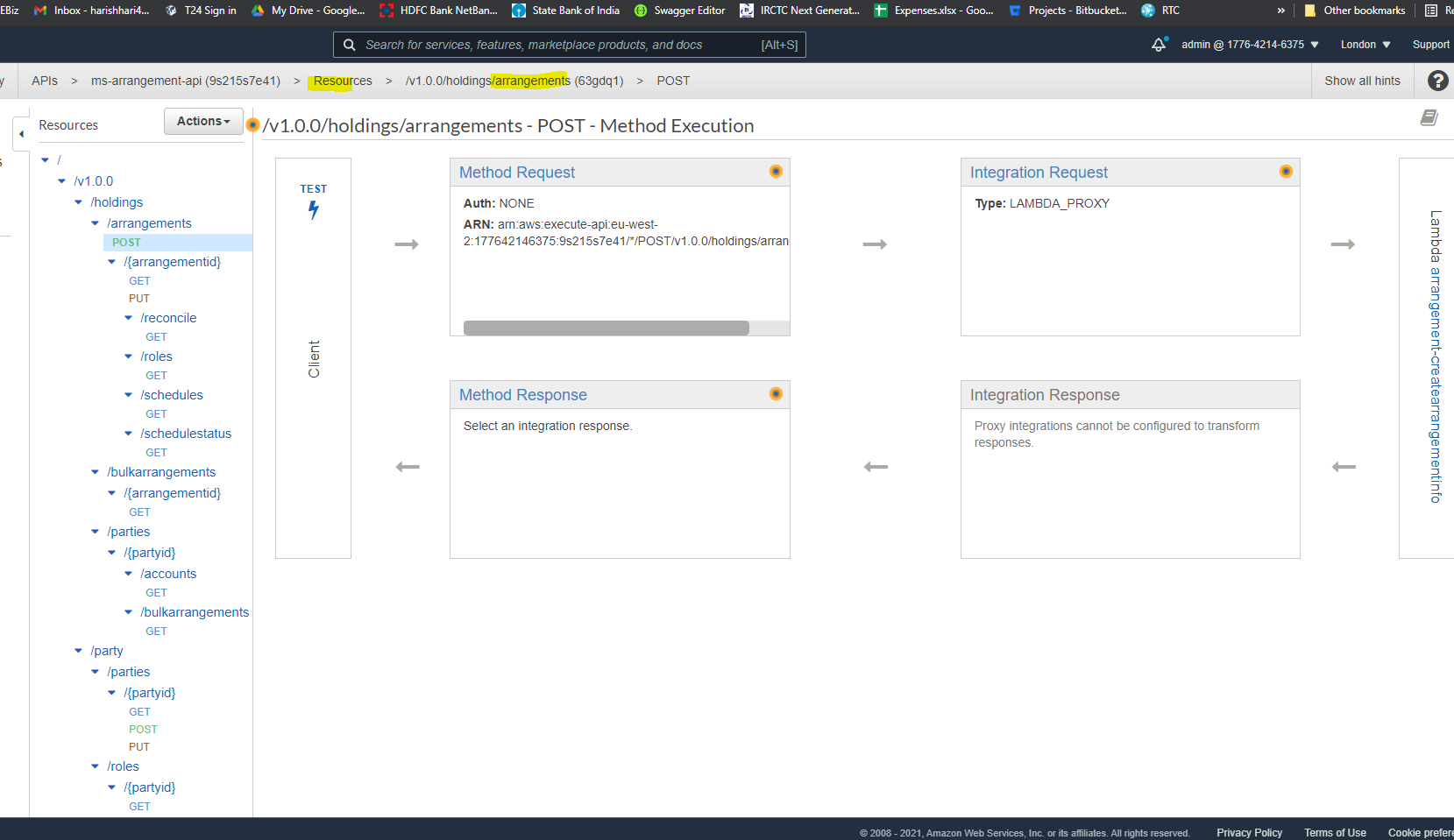Click the Show all hints button

tap(1362, 81)
